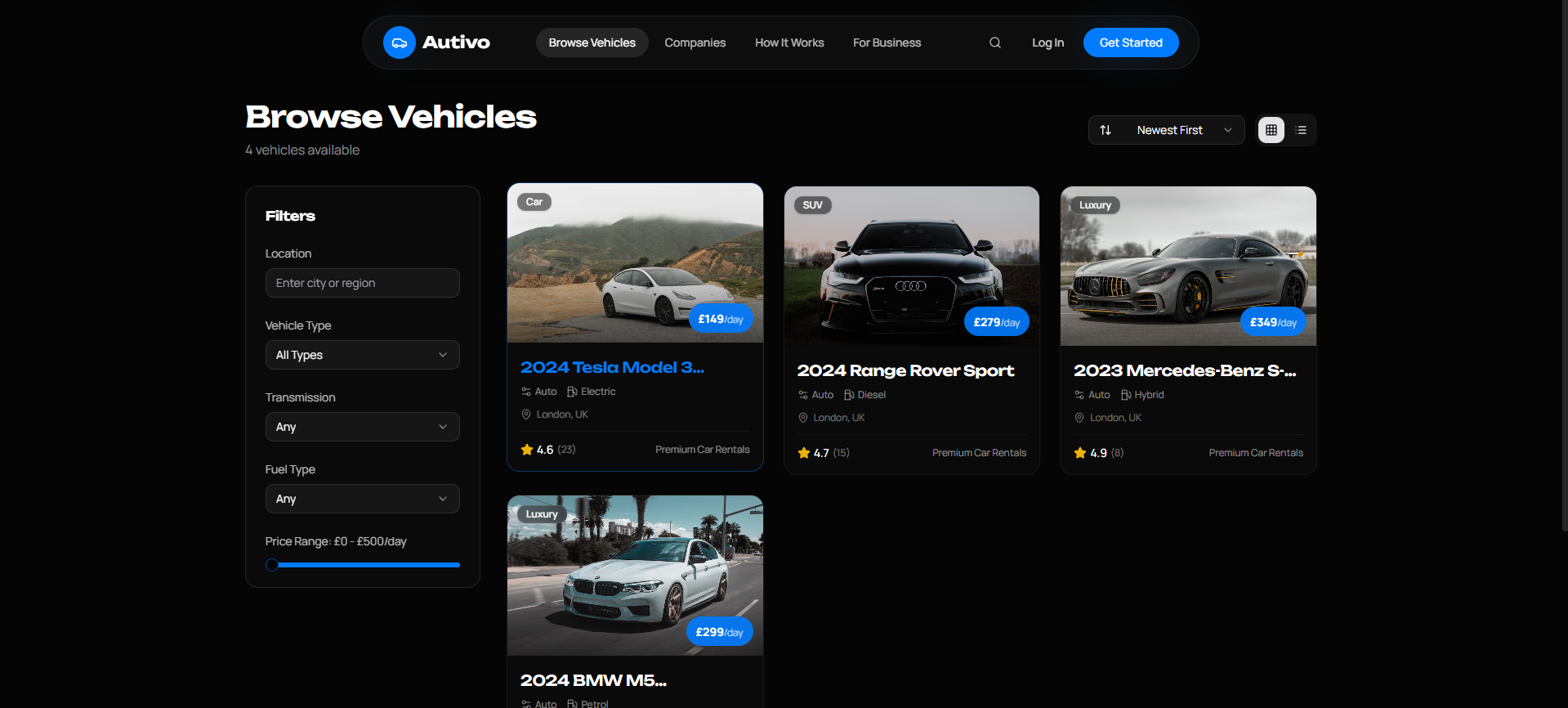Viewport: 1568px width, 708px height.
Task: Switch to grid view layout
Action: pos(1271,130)
